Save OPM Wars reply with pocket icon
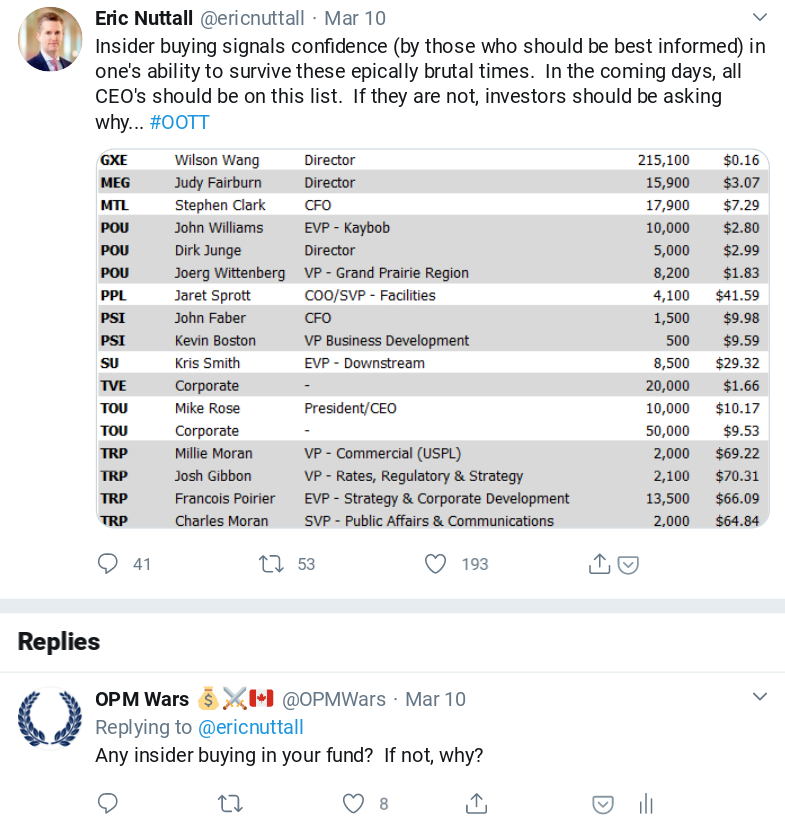The width and height of the screenshot is (785, 836). (x=603, y=804)
